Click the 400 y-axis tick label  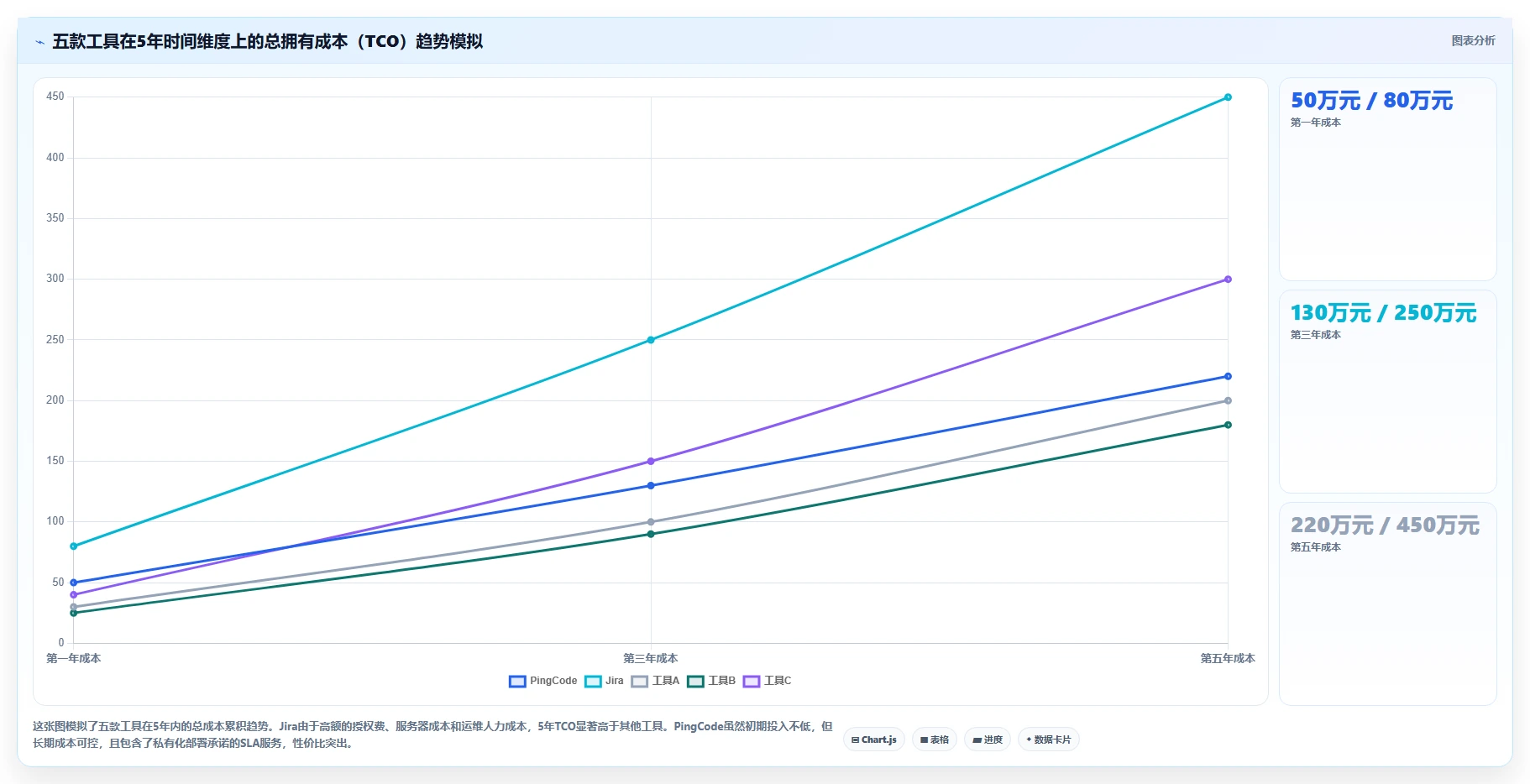55,158
